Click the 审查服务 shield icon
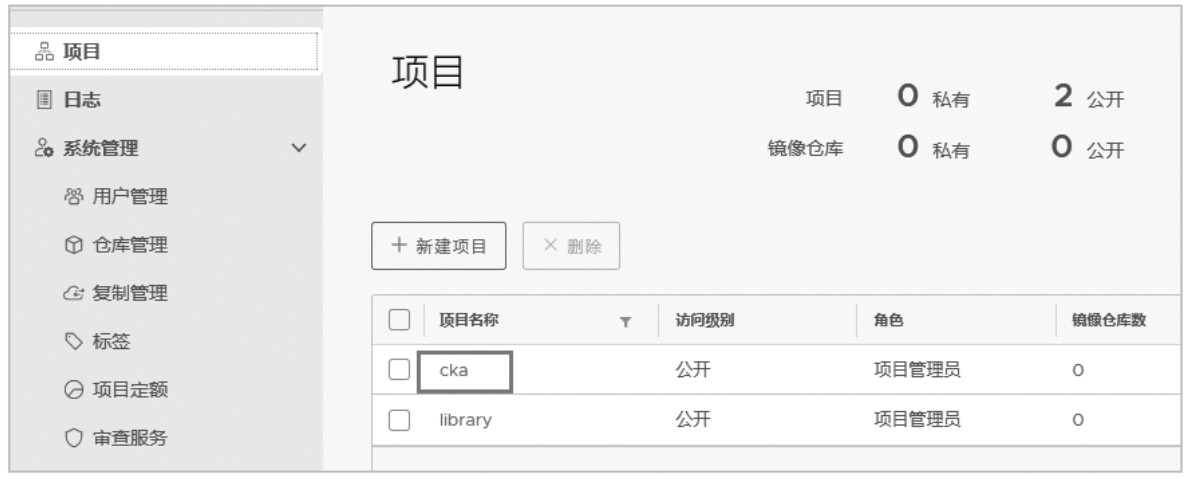The width and height of the screenshot is (1189, 479). (x=74, y=438)
